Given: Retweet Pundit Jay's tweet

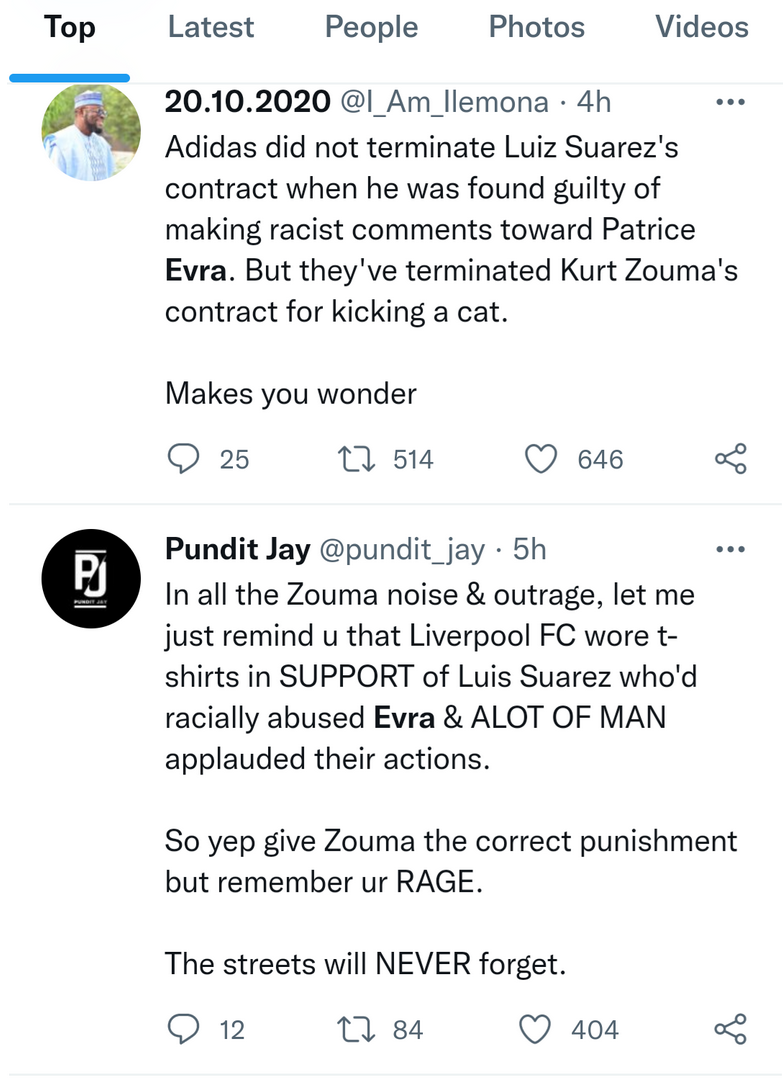Looking at the screenshot, I should [351, 1029].
